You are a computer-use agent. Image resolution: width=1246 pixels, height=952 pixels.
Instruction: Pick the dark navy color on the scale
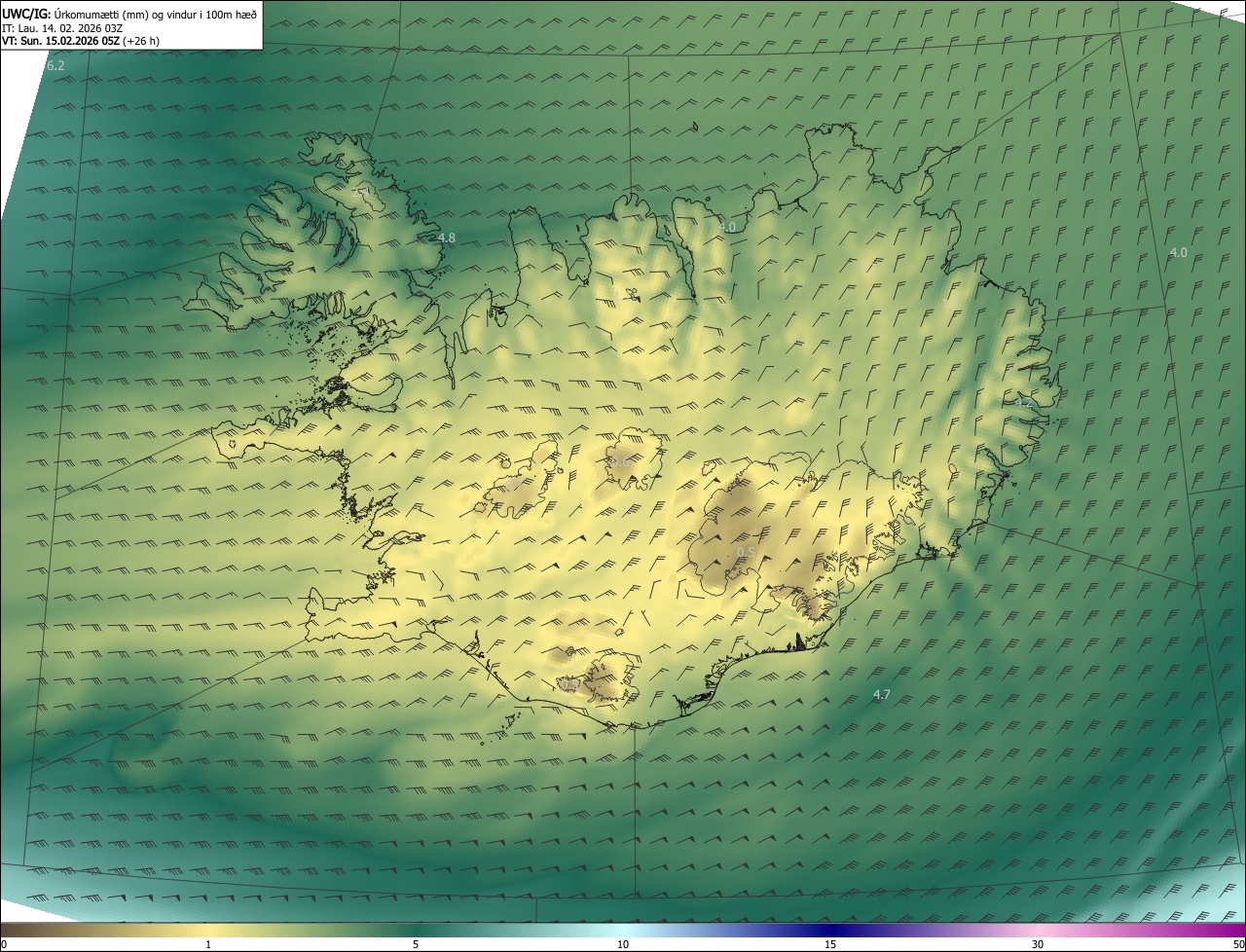pos(830,931)
